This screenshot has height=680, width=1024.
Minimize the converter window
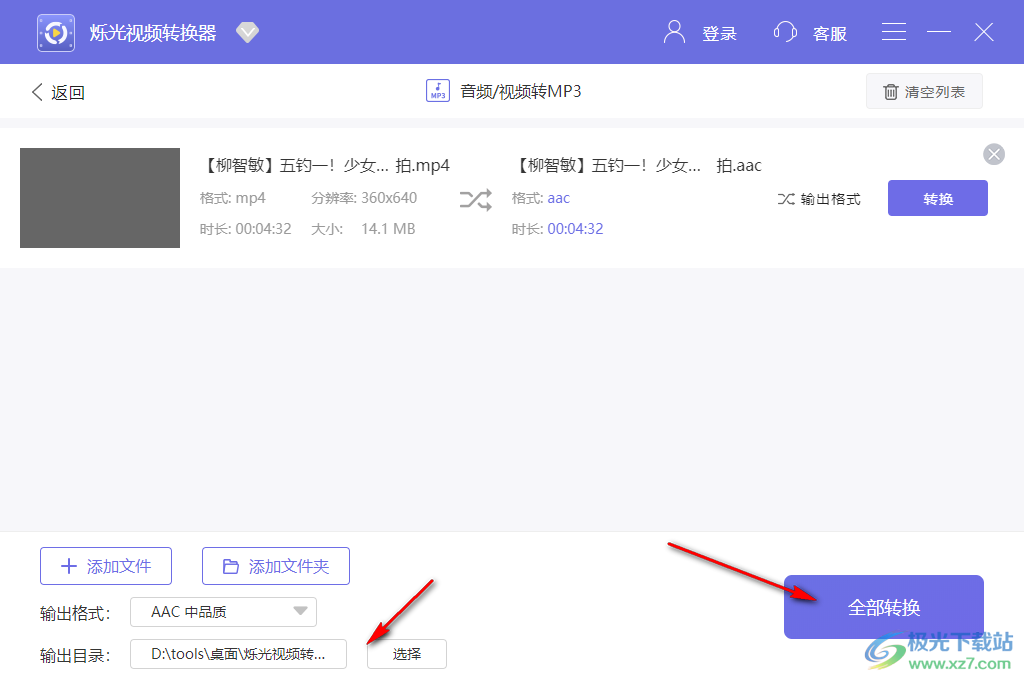938,32
